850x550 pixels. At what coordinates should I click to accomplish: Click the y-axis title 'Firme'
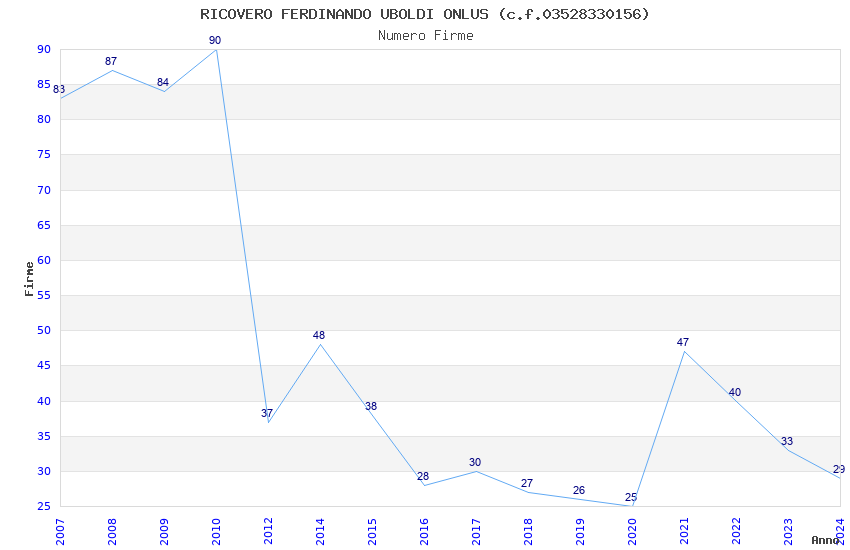click(x=29, y=279)
